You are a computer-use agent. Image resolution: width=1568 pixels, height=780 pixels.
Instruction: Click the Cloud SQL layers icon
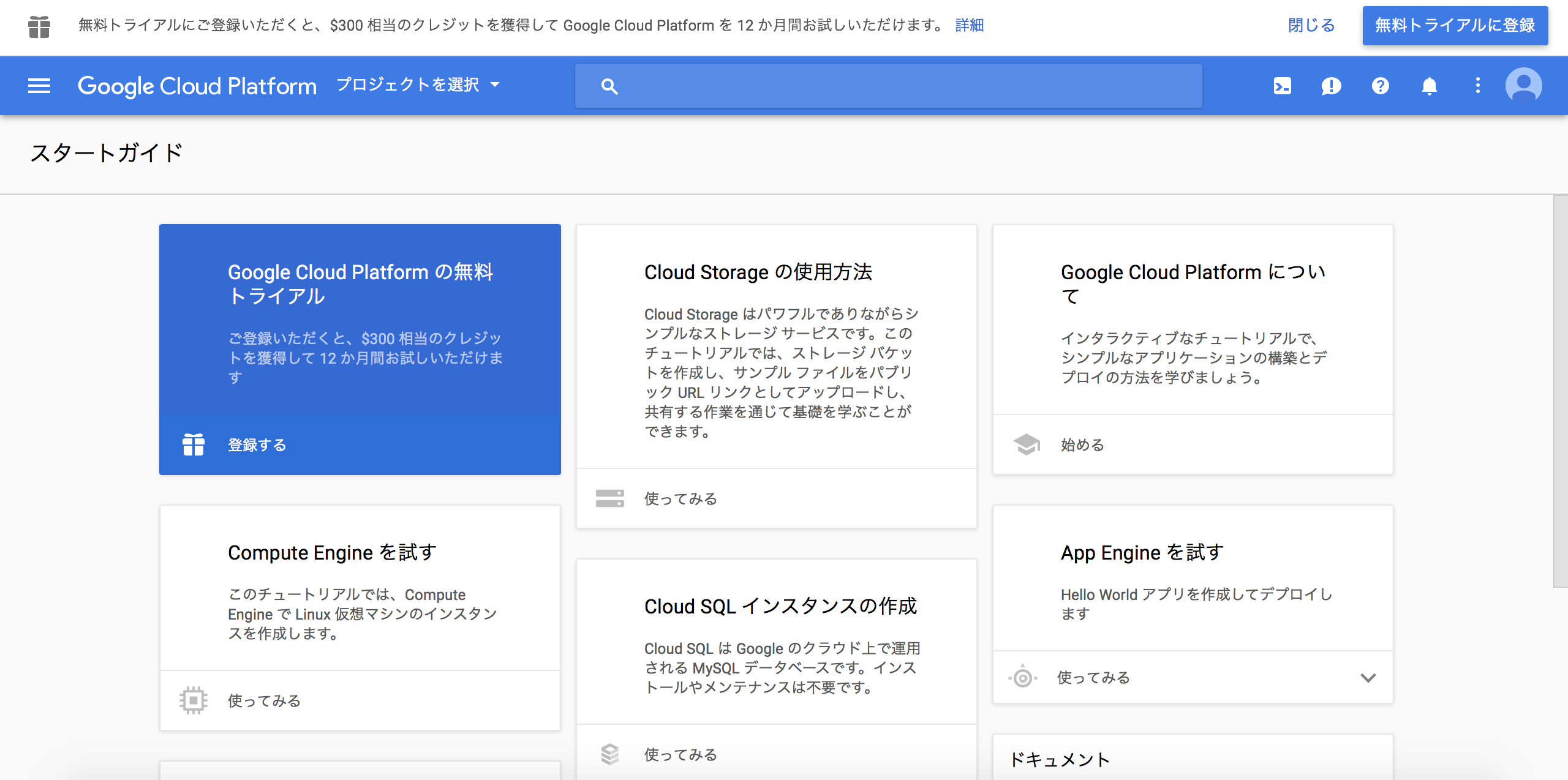pyautogui.click(x=610, y=754)
